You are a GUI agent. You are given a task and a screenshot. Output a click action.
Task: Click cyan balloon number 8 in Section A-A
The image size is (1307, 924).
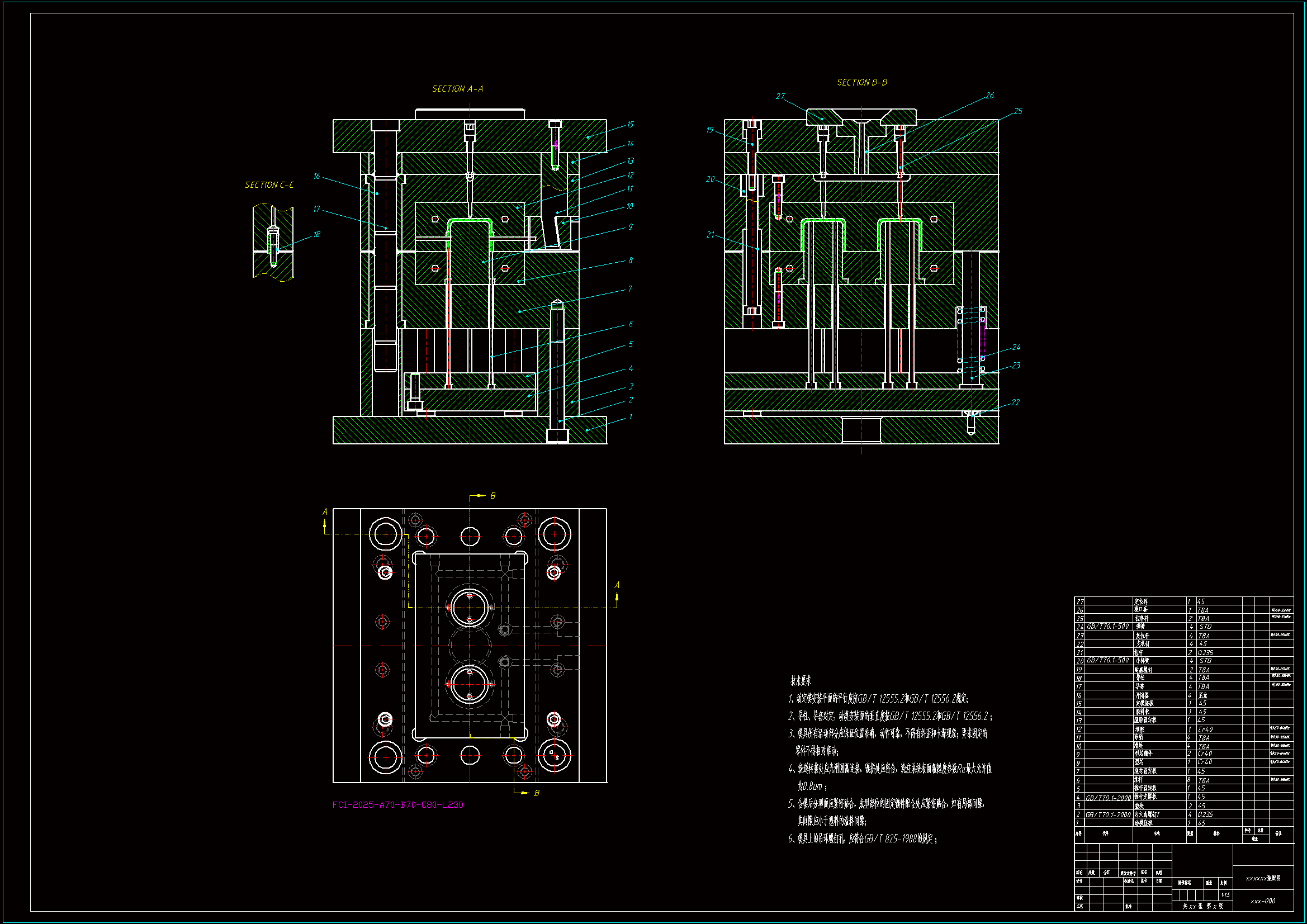pyautogui.click(x=630, y=260)
